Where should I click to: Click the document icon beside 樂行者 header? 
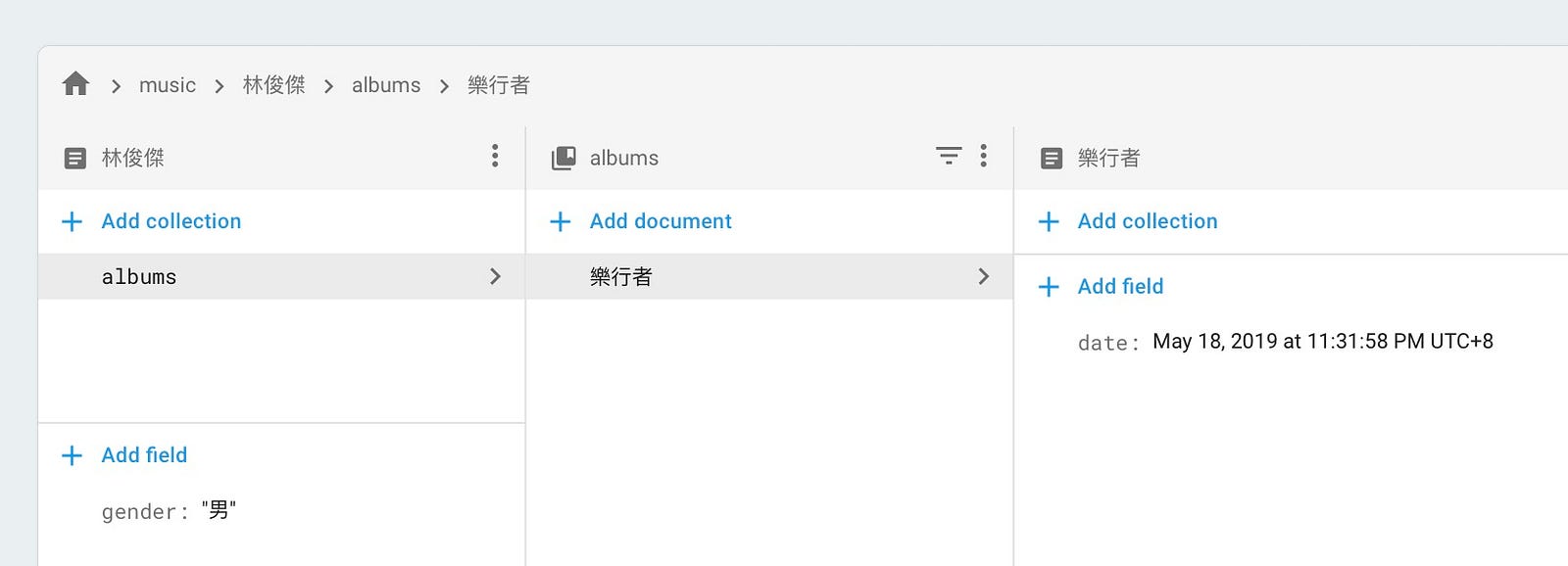tap(1052, 158)
